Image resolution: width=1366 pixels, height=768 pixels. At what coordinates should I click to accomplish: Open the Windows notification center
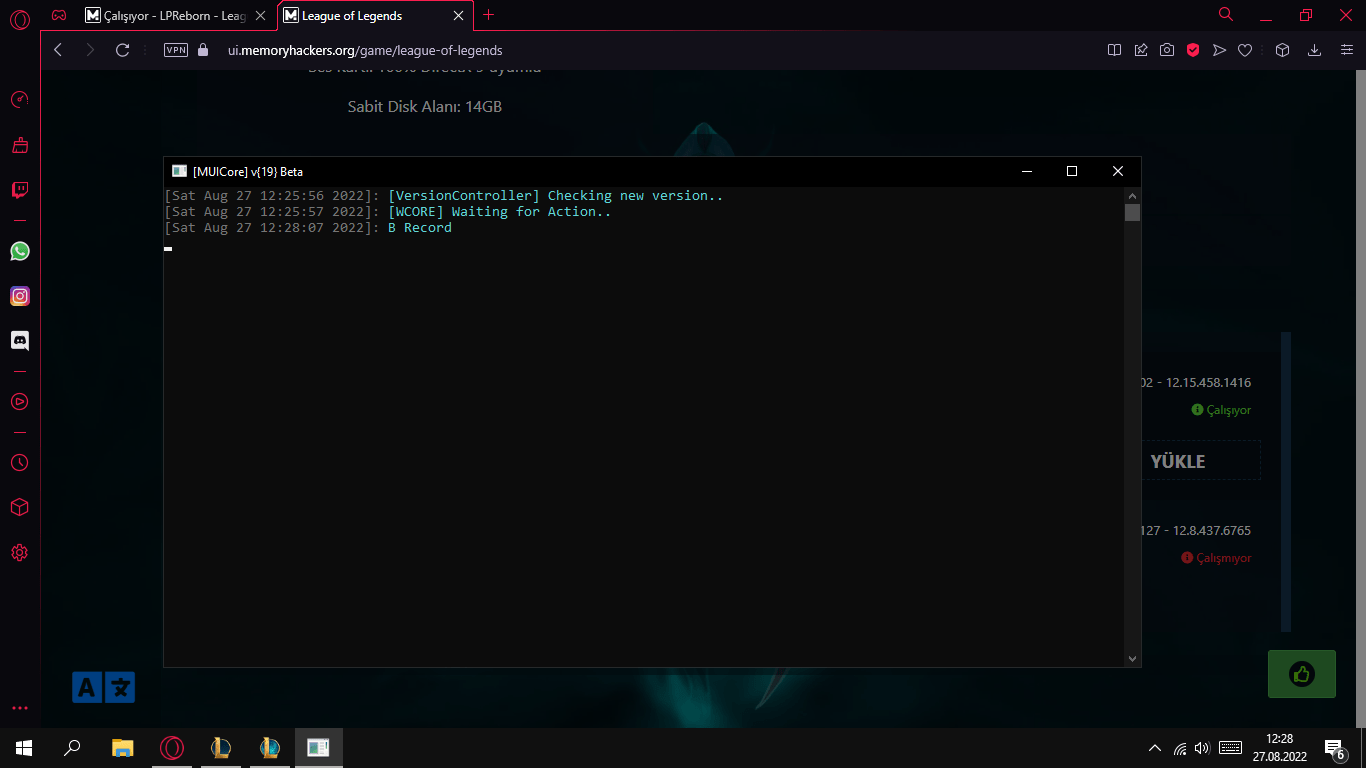pos(1334,748)
